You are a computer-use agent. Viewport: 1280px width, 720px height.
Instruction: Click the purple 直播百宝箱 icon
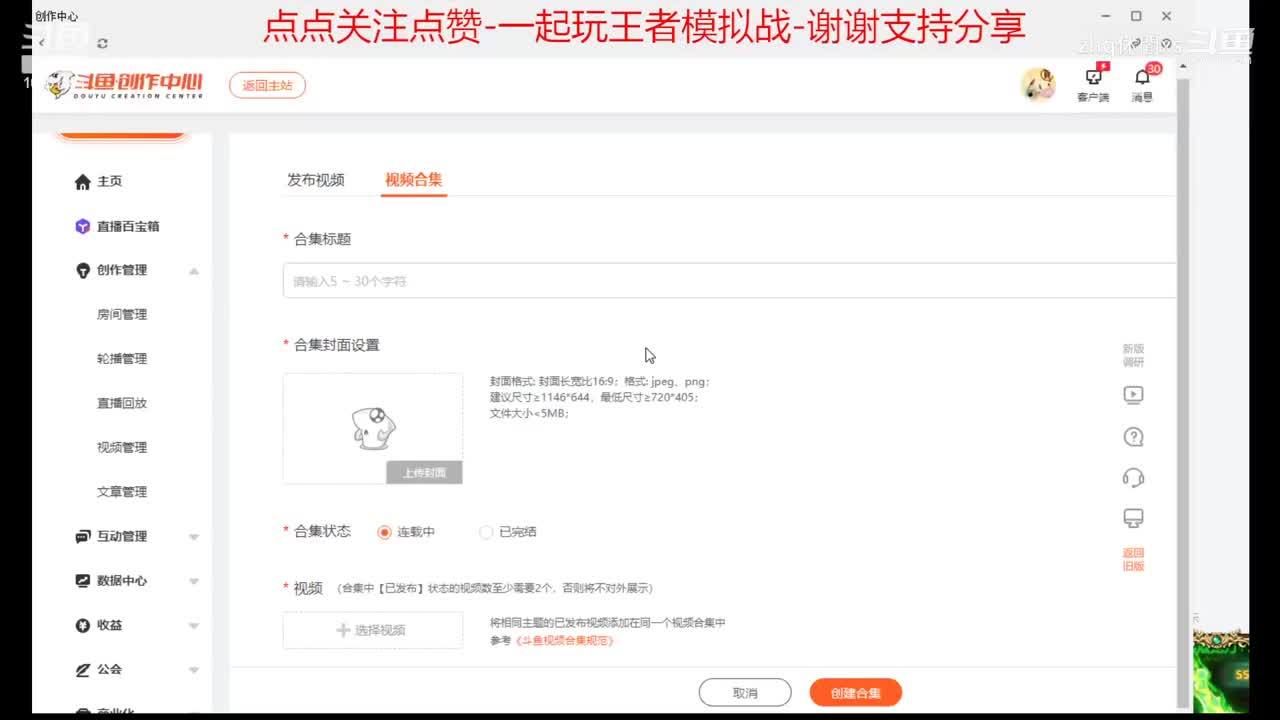(x=83, y=226)
